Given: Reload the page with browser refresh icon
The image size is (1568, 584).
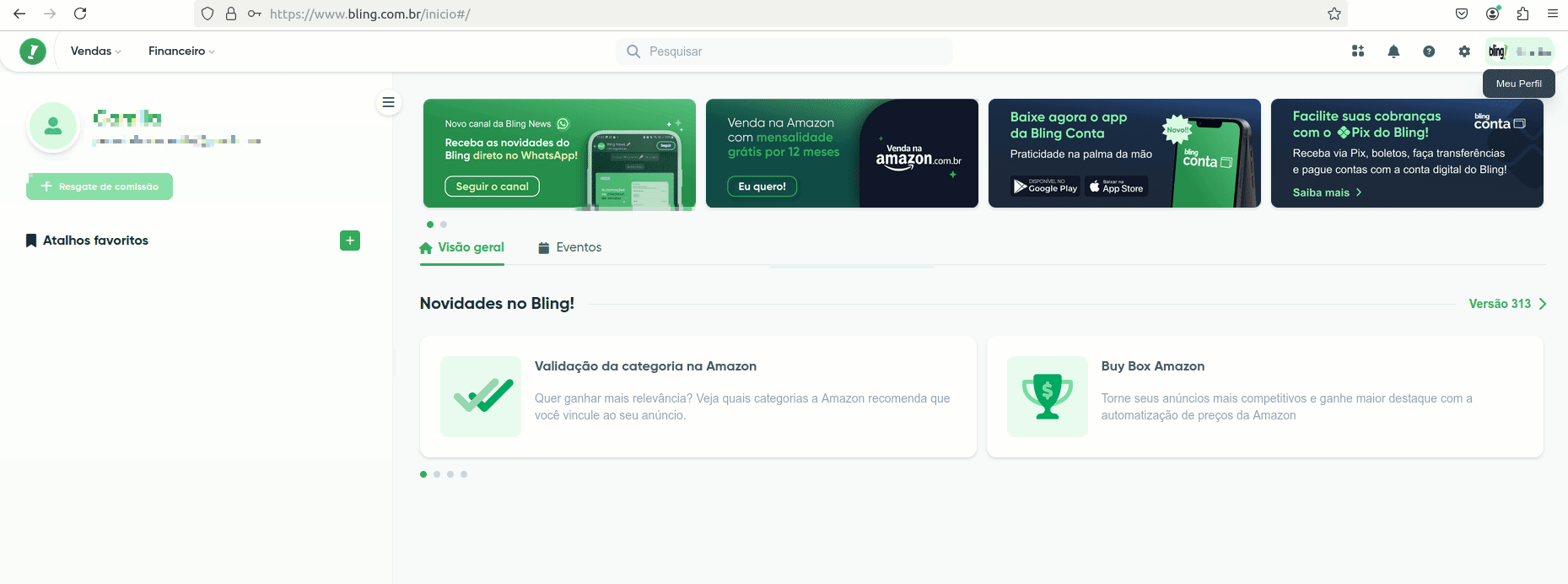Looking at the screenshot, I should tap(80, 14).
